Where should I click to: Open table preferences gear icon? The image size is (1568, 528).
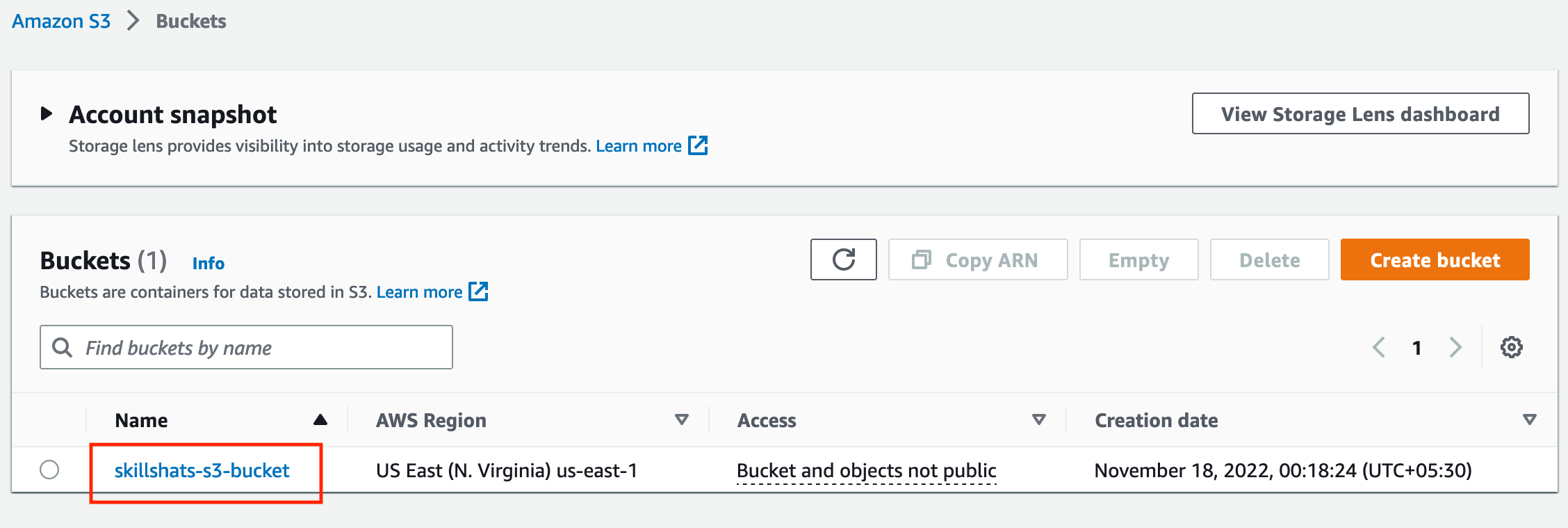(x=1511, y=347)
